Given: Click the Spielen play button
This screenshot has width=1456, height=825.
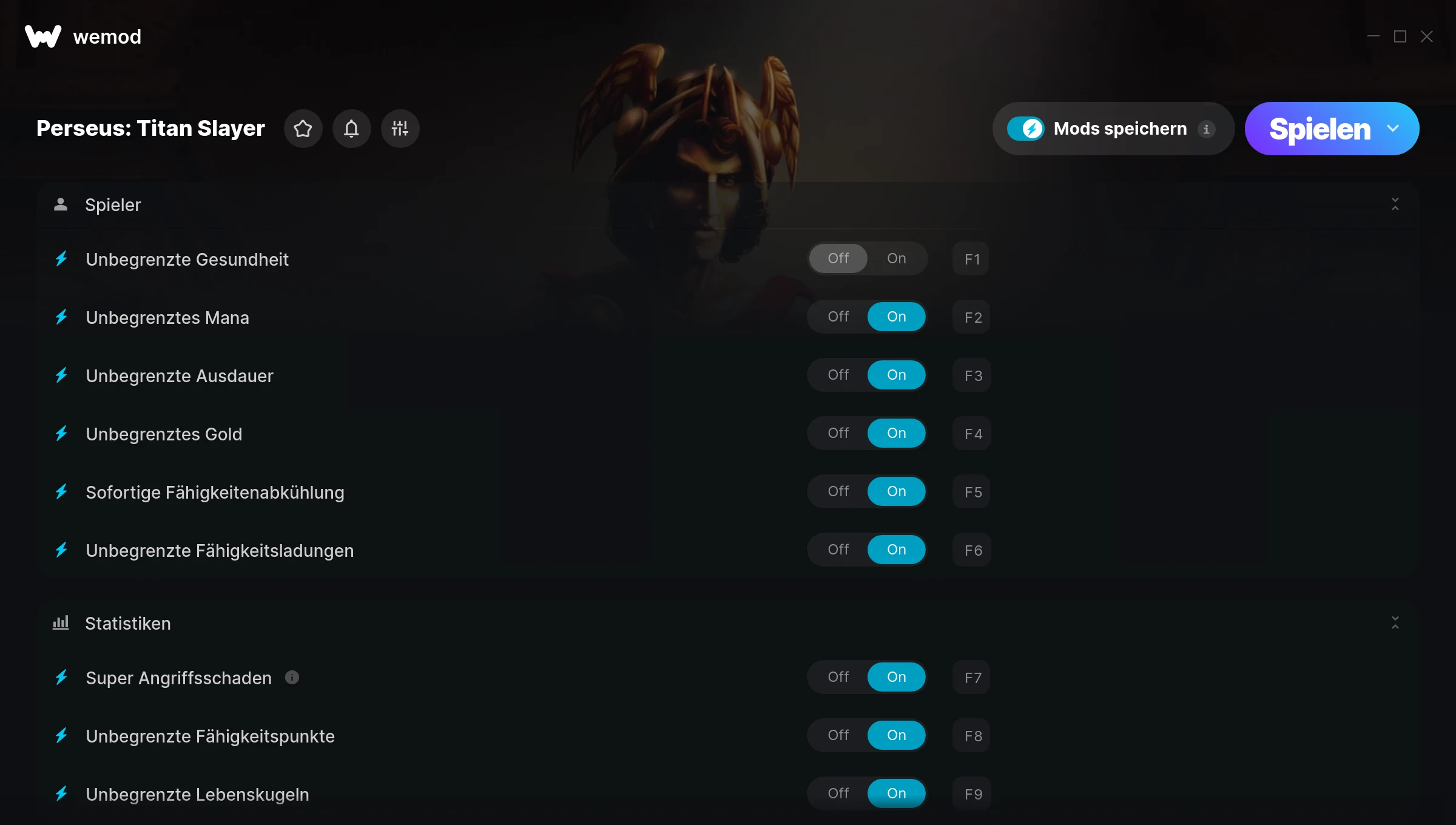Looking at the screenshot, I should click(x=1319, y=129).
